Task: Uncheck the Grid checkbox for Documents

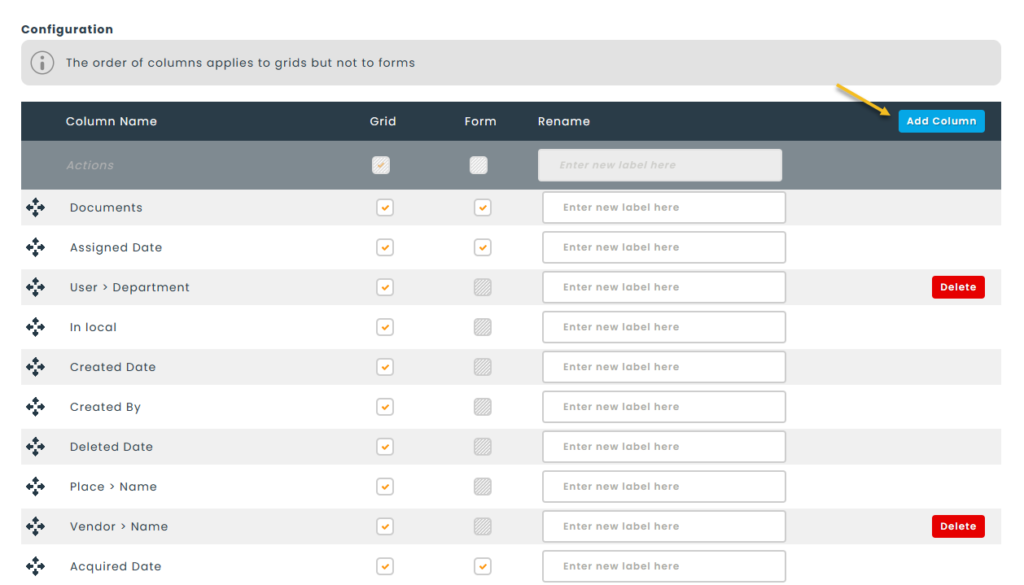Action: pyautogui.click(x=385, y=207)
